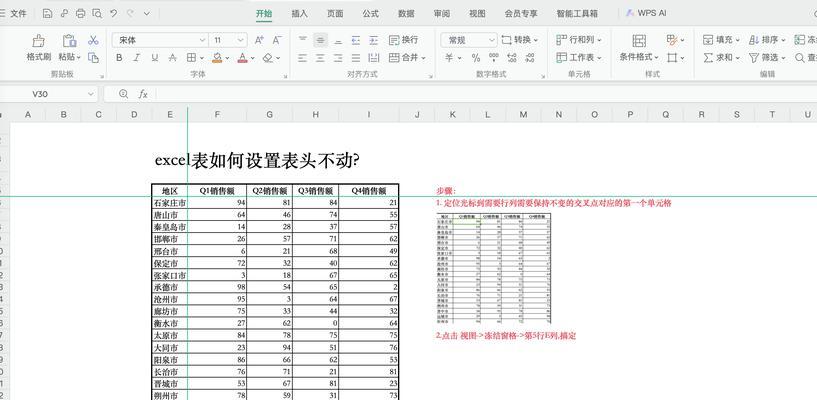Click the distributed alignment icon
The image size is (817, 400).
[374, 58]
